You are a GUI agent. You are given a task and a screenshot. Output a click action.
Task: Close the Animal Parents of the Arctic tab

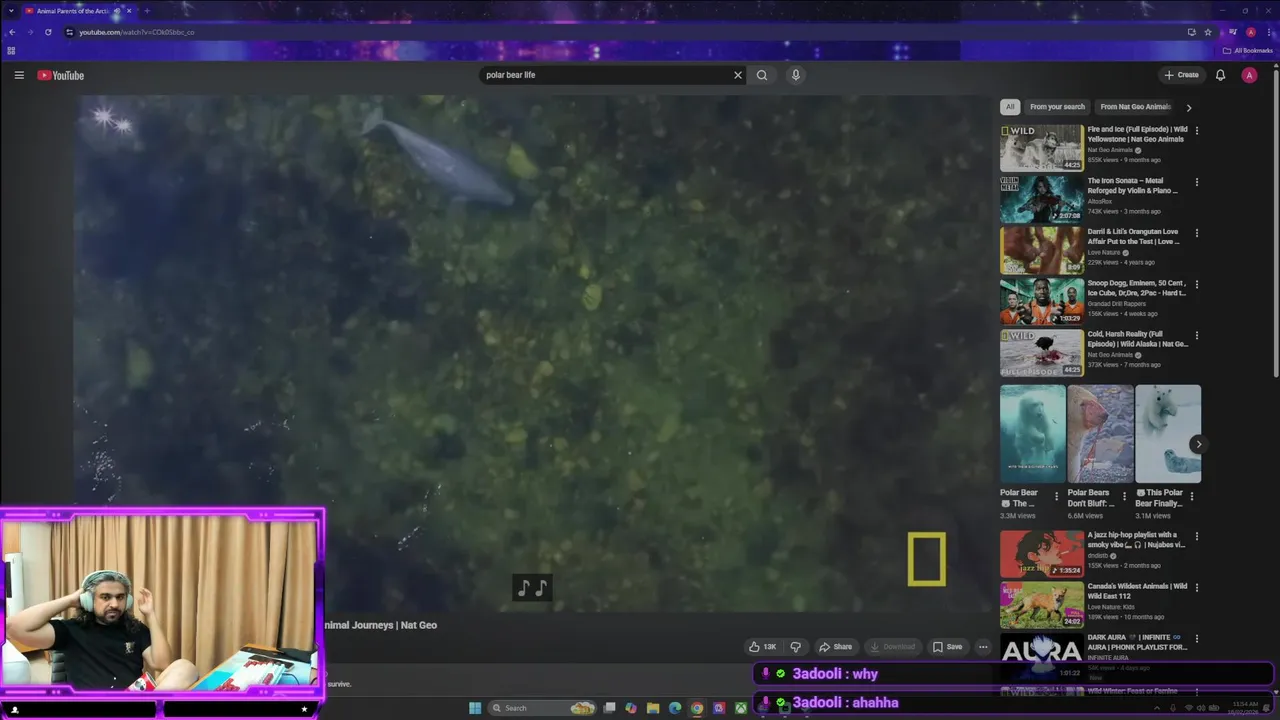tap(129, 11)
